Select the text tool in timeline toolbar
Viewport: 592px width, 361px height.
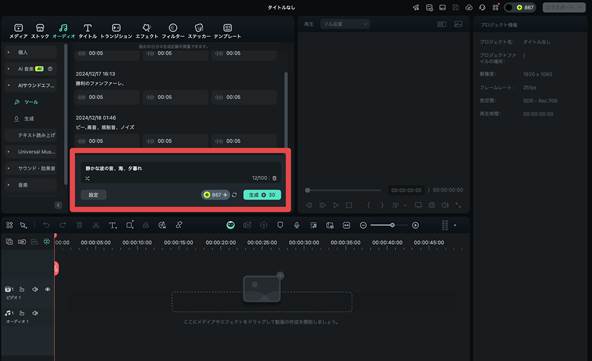tap(113, 225)
